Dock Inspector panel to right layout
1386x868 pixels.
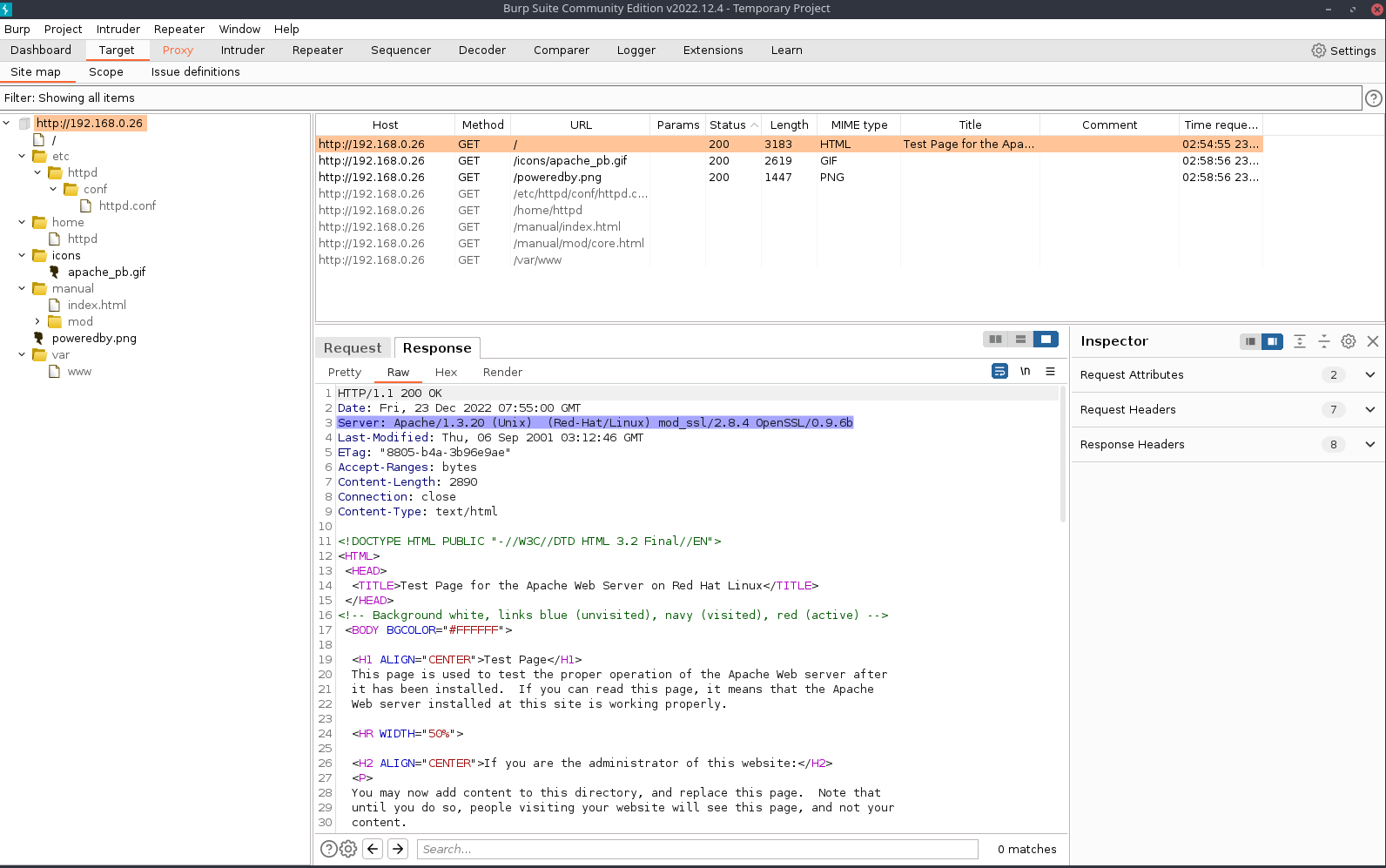[1272, 341]
